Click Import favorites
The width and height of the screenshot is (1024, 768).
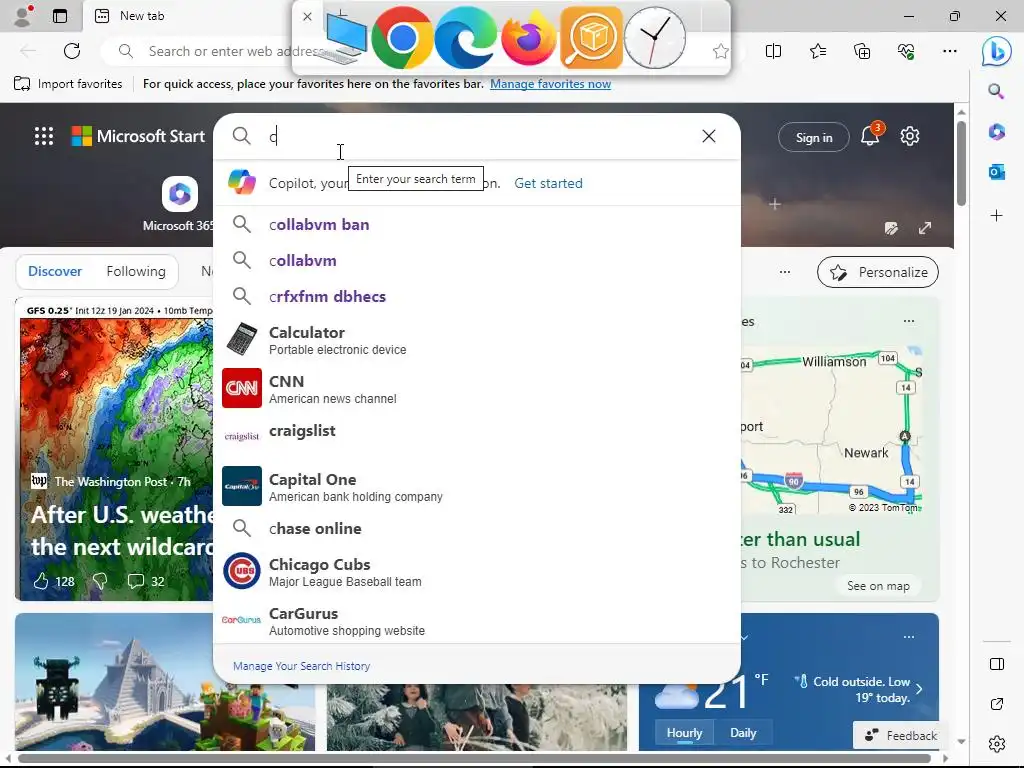[68, 84]
